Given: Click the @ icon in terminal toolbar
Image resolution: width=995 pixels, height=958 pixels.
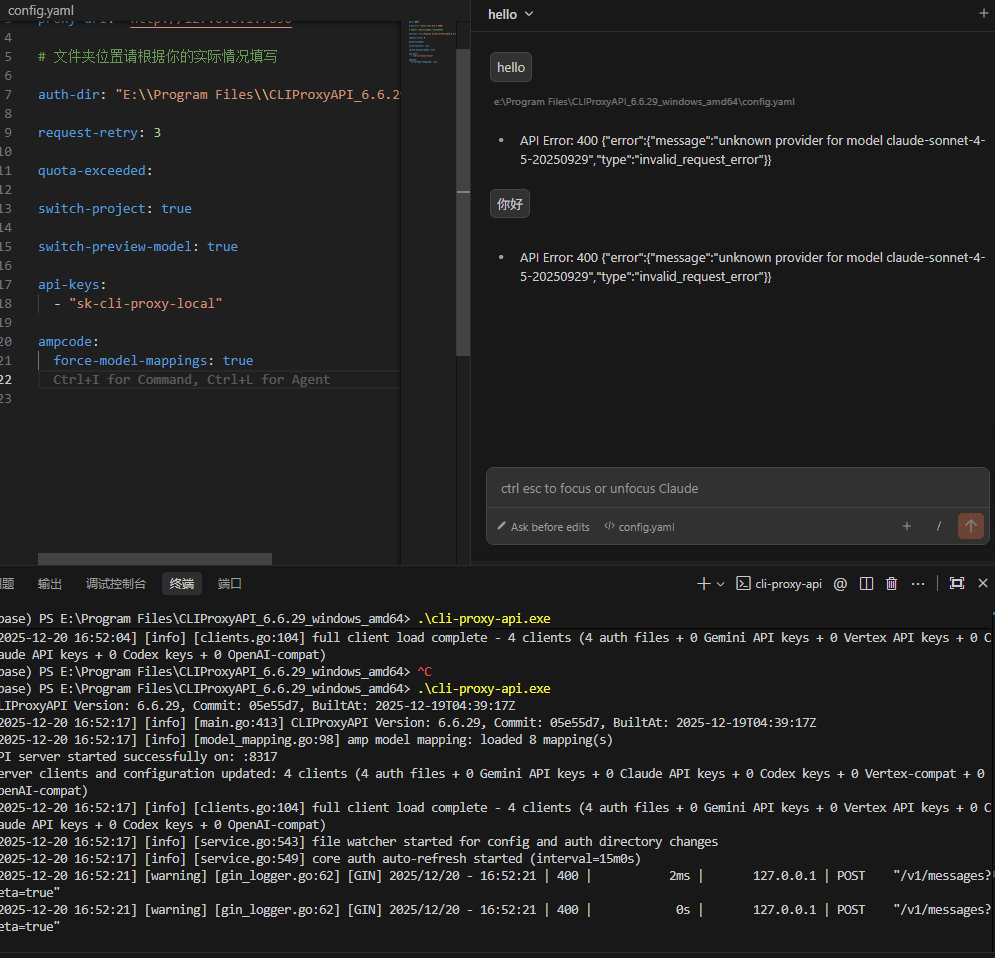Looking at the screenshot, I should click(840, 584).
